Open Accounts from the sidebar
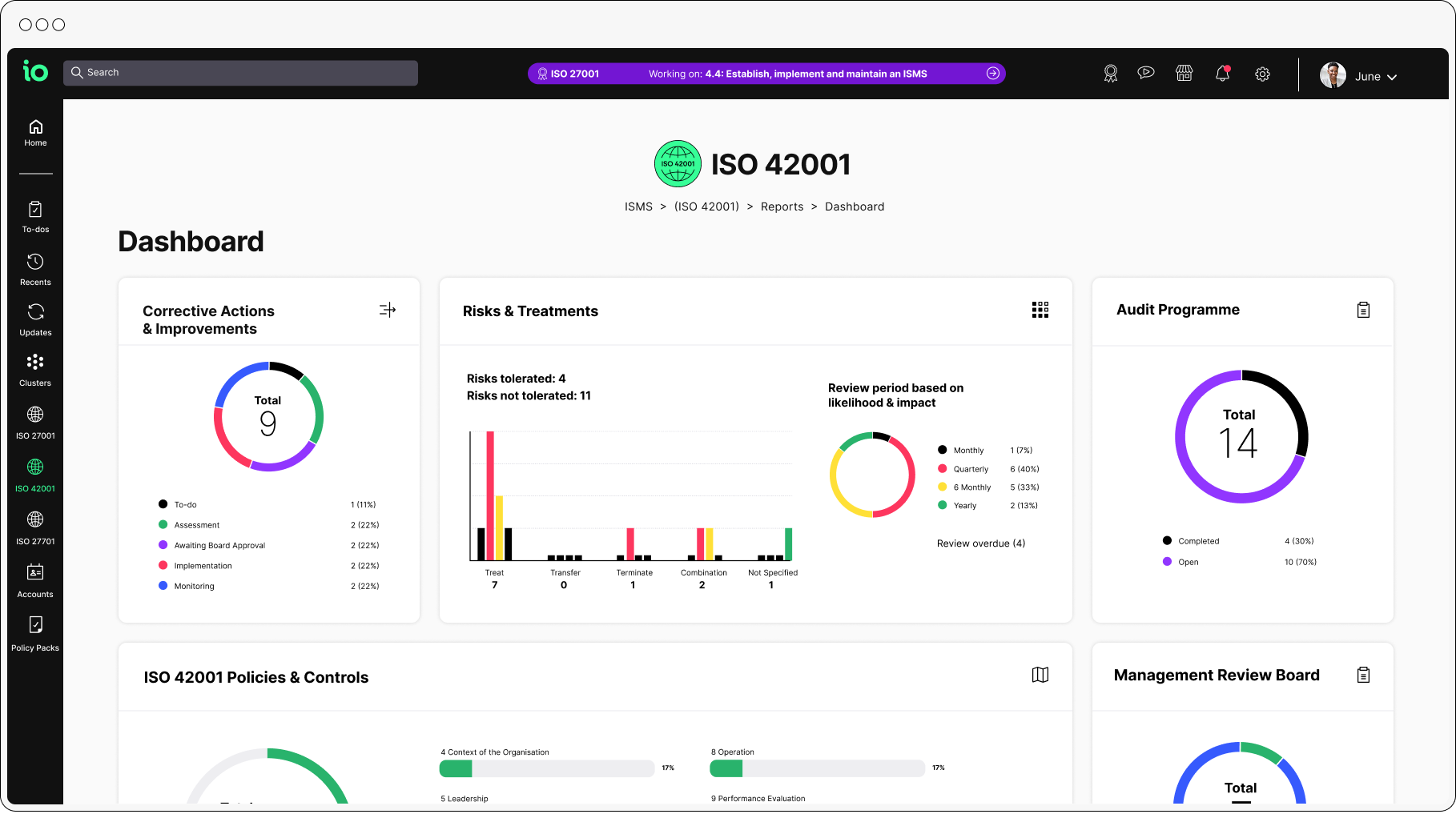The height and width of the screenshot is (818, 1456). tap(35, 572)
